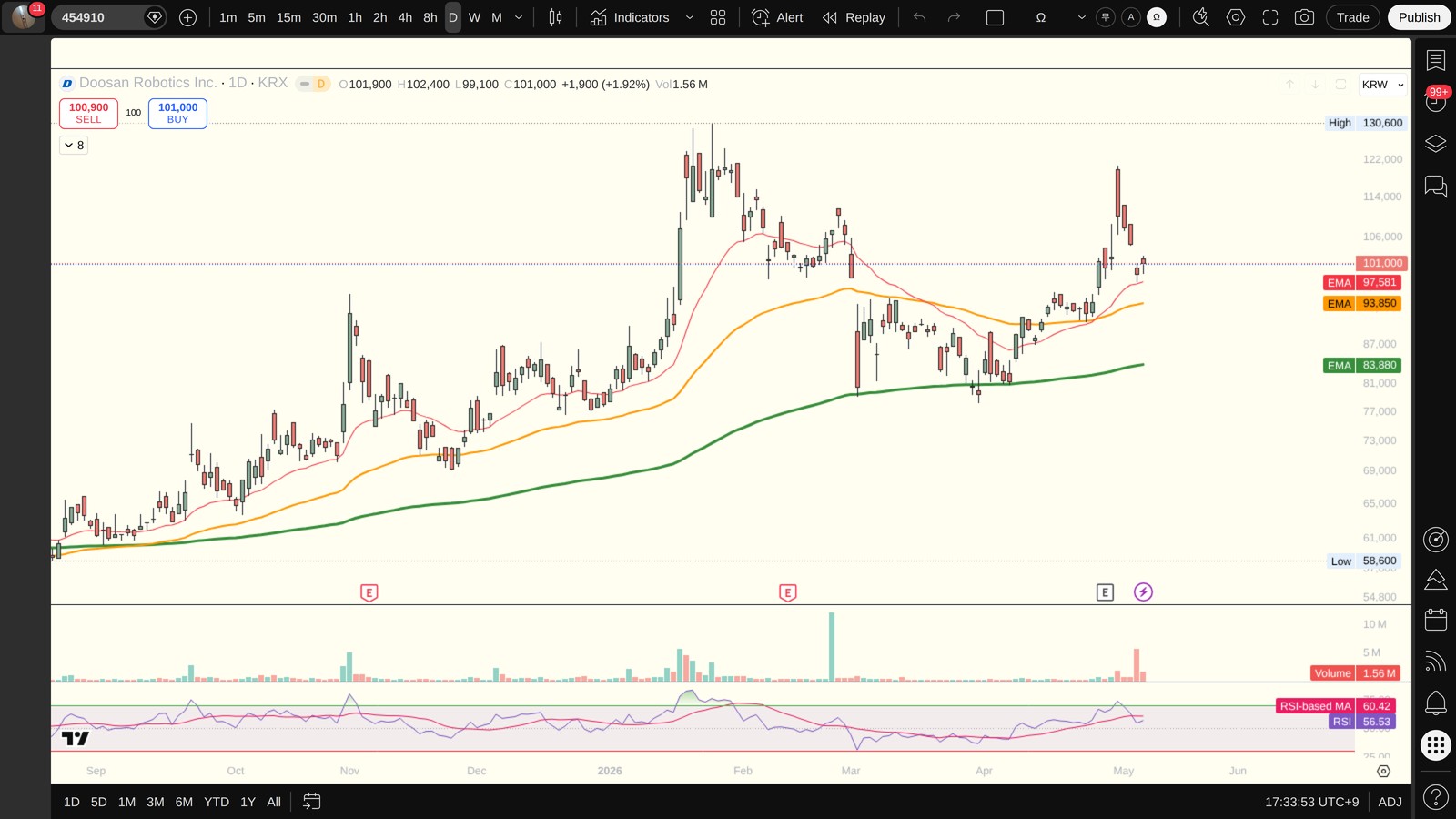Expand the timeframe interval dropdown
The height and width of the screenshot is (819, 1456).
519,17
